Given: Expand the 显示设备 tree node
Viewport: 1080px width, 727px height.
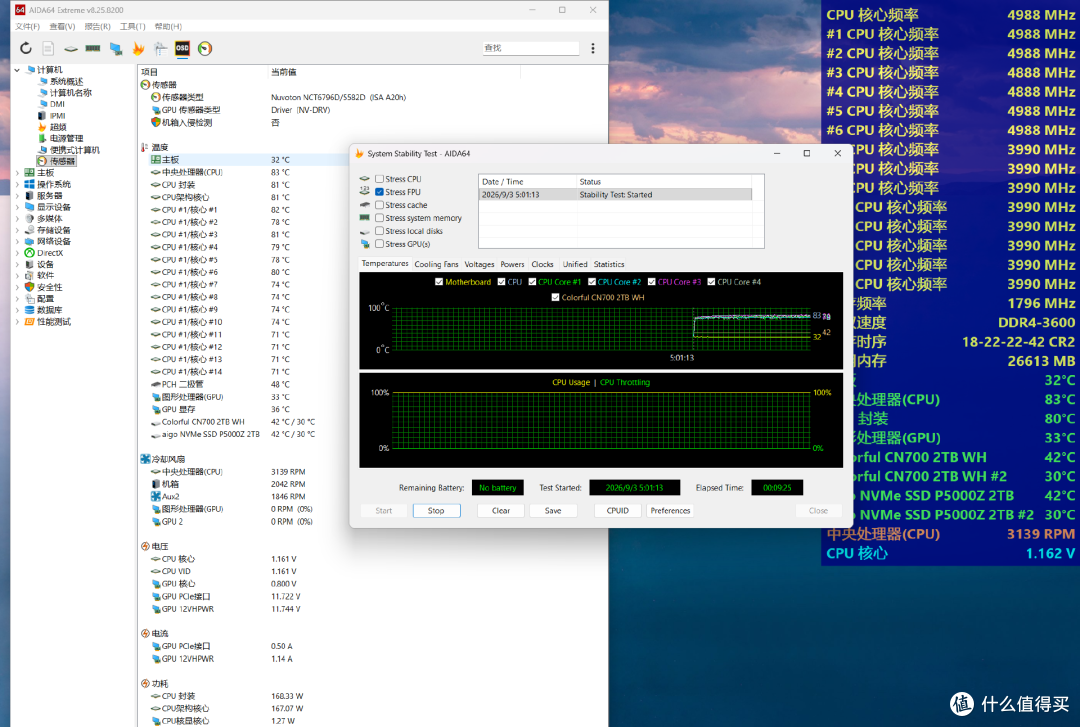Looking at the screenshot, I should point(17,207).
